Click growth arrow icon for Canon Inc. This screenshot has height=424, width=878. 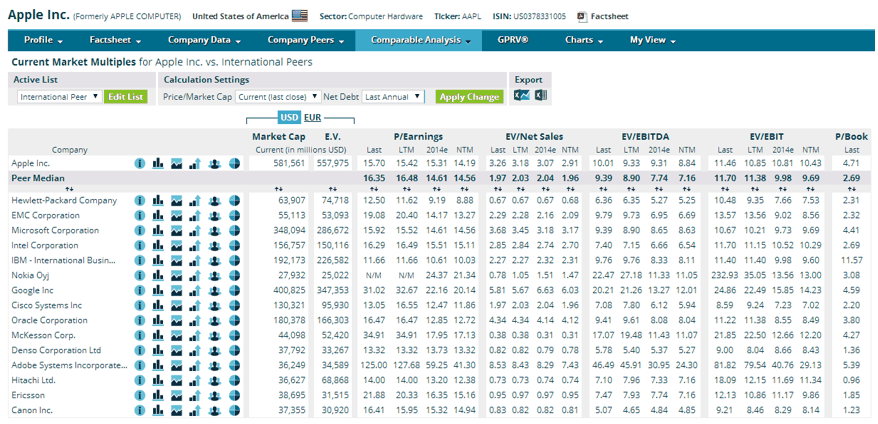195,411
